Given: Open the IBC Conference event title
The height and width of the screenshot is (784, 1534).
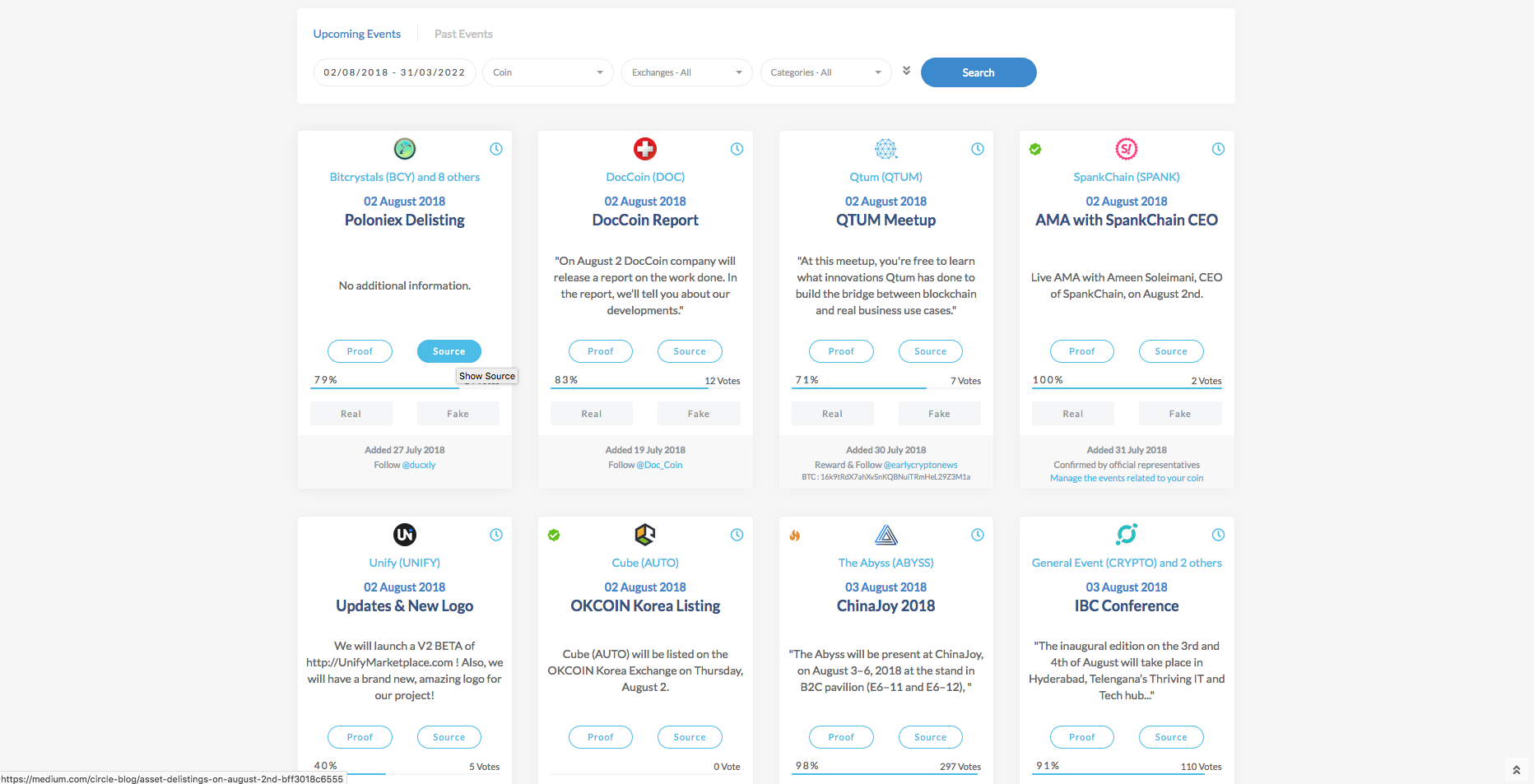Looking at the screenshot, I should [x=1127, y=605].
